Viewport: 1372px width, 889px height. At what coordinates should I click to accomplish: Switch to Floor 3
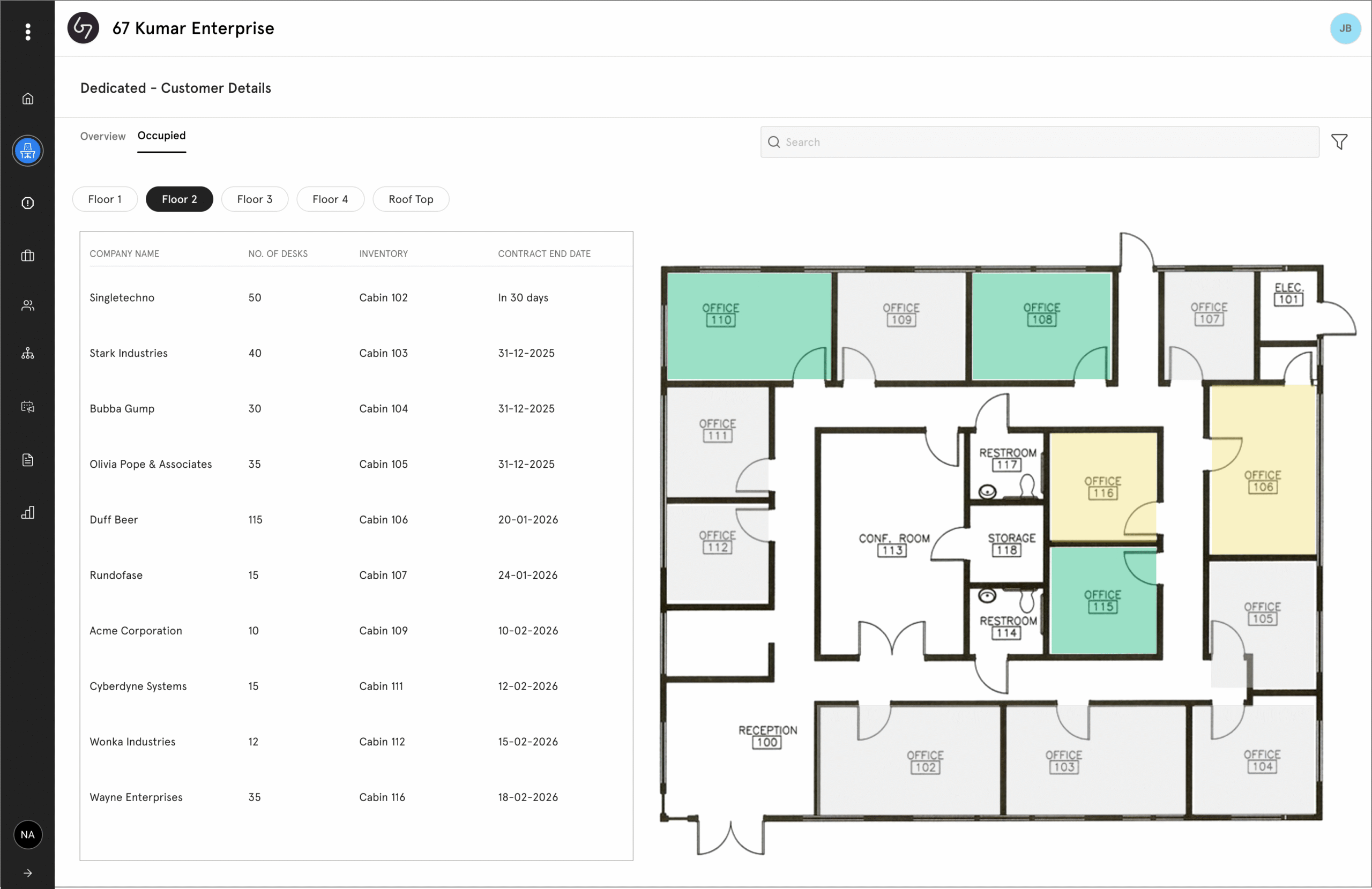pos(255,199)
